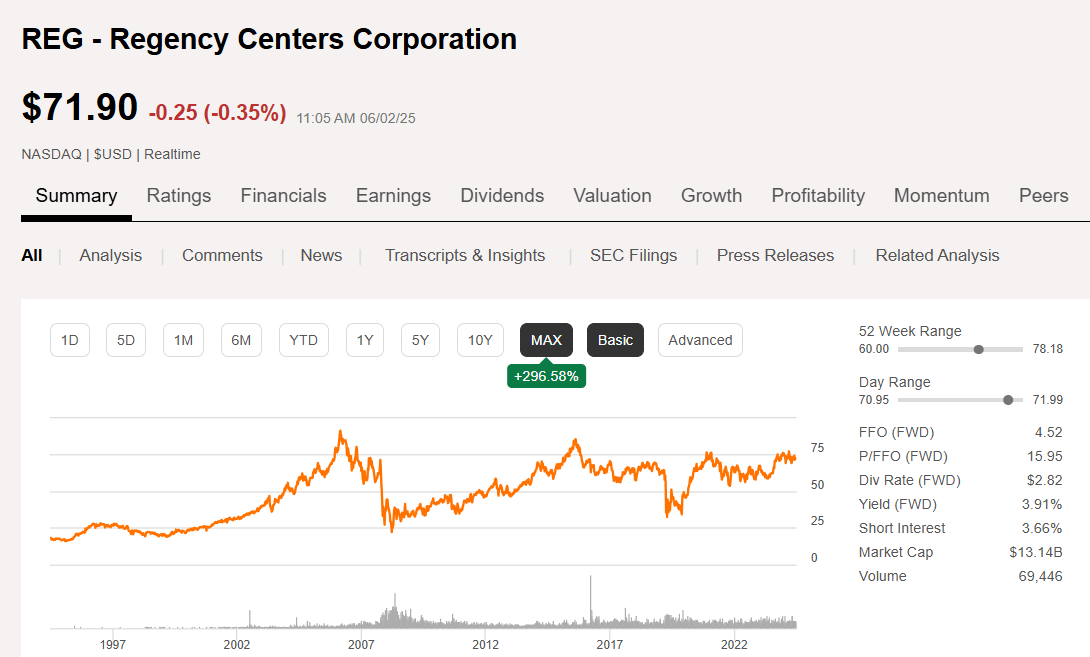Select the 5Y chart timeframe
The width and height of the screenshot is (1090, 657).
(420, 340)
